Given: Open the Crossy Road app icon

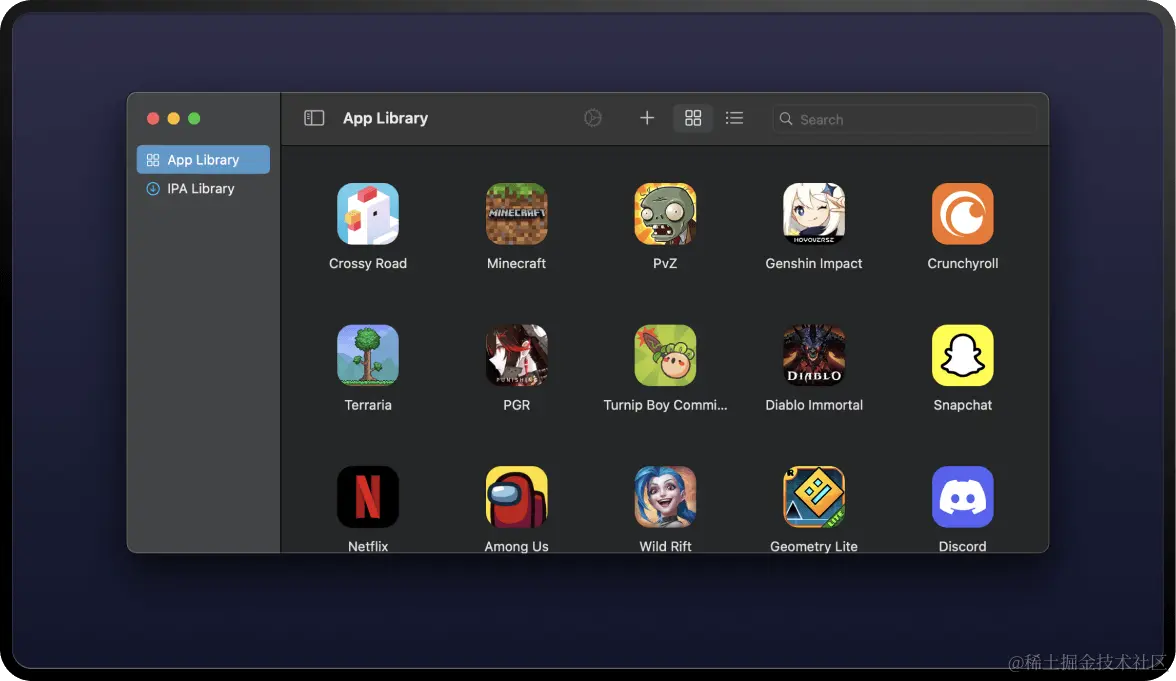Looking at the screenshot, I should [x=368, y=214].
